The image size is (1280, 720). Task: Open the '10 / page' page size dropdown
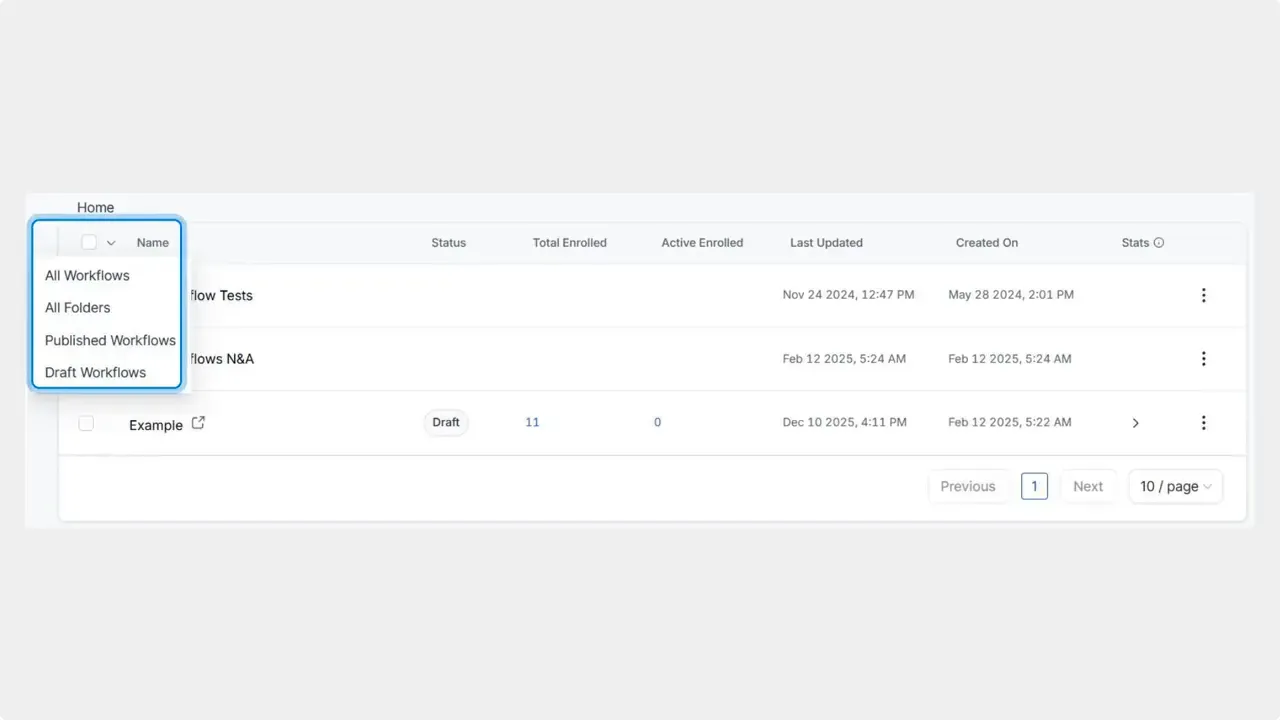point(1175,486)
